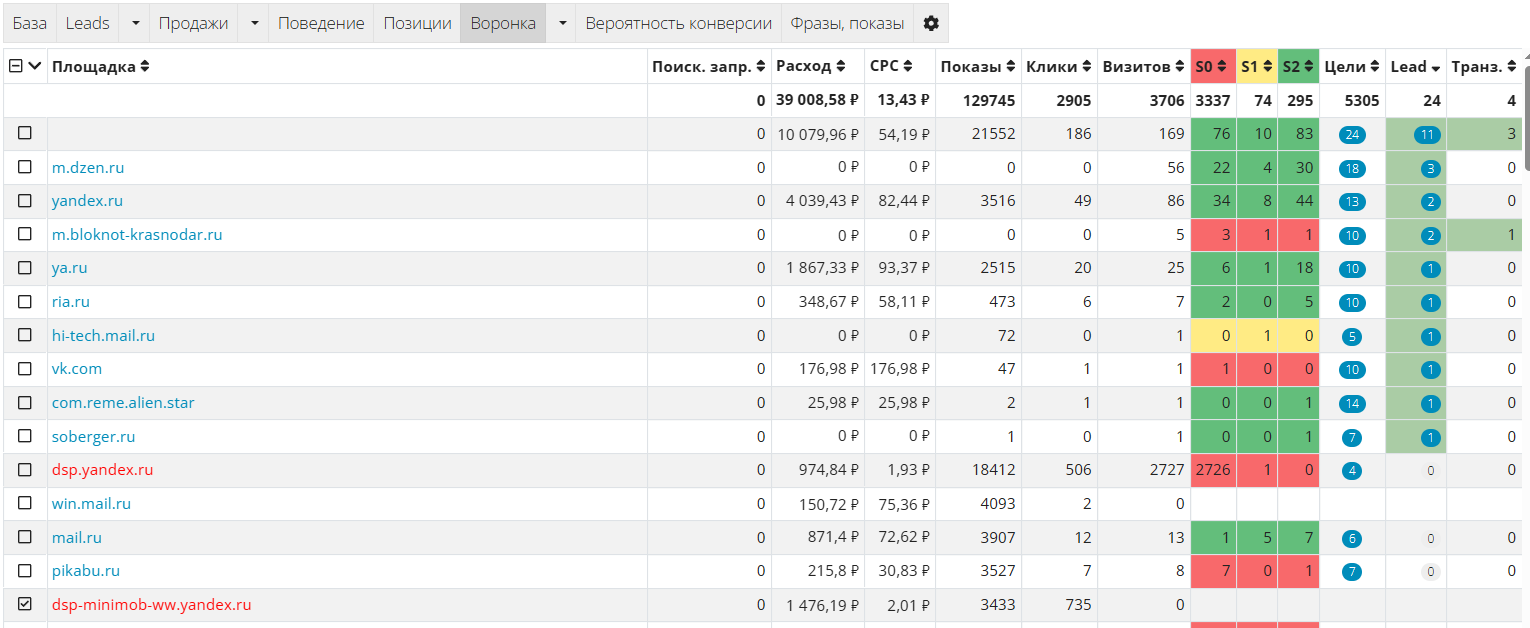Open the pikabu.ru site link
This screenshot has height=628, width=1530.
[86, 571]
